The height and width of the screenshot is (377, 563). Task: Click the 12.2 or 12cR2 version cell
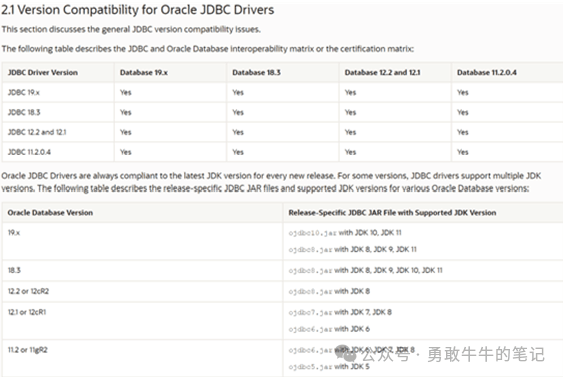[28, 291]
